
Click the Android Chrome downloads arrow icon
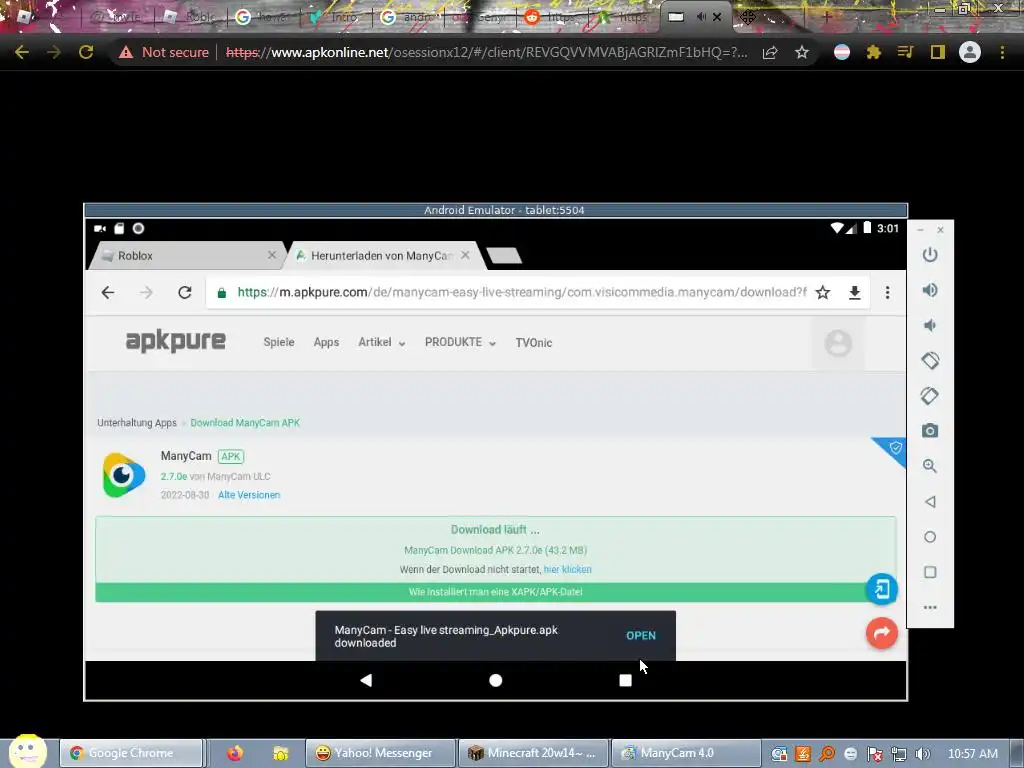[854, 293]
